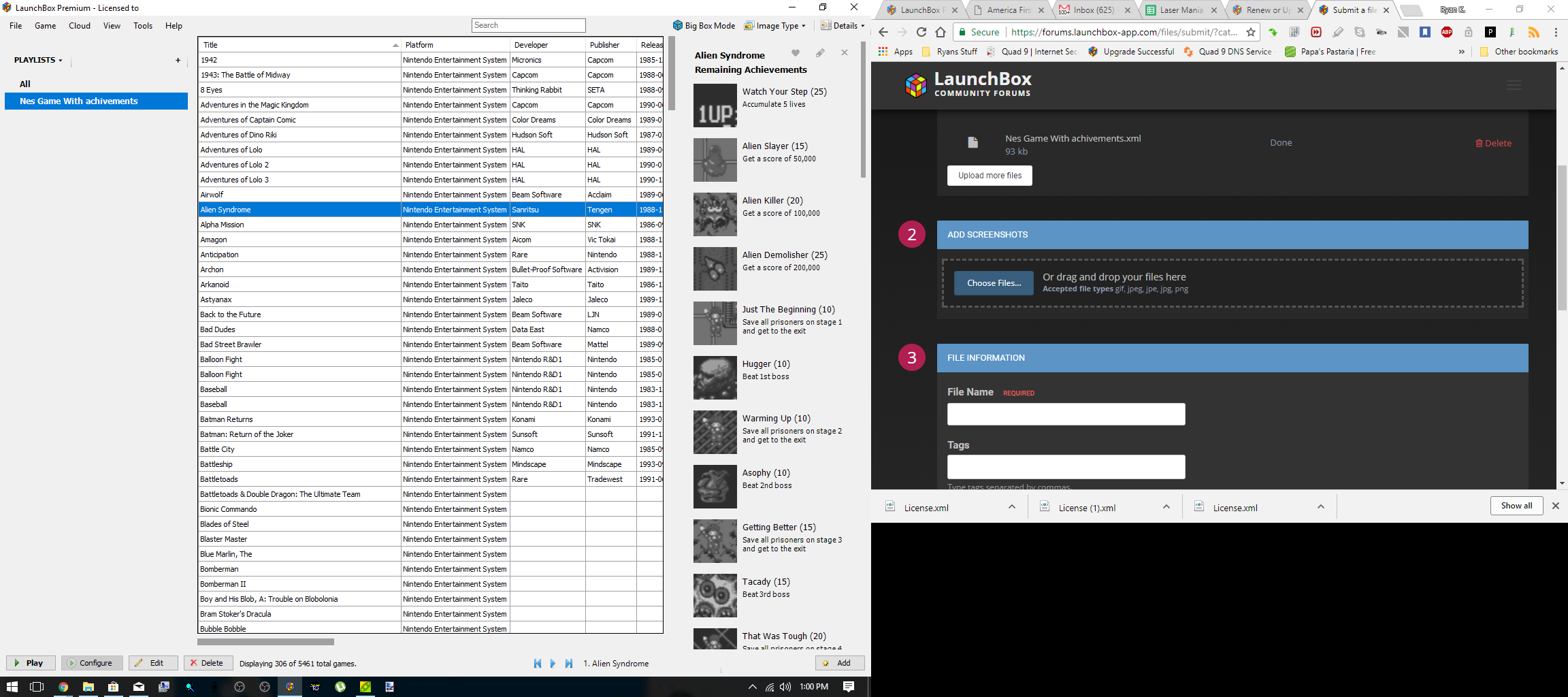Open the uTorrent taskbar icon
This screenshot has height=697, width=1568.
(x=340, y=687)
